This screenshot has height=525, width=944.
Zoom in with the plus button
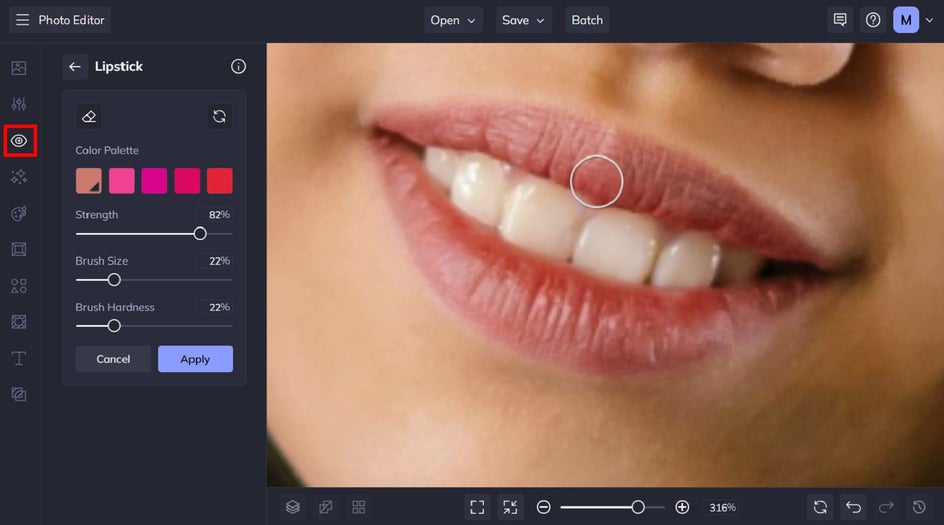[682, 508]
